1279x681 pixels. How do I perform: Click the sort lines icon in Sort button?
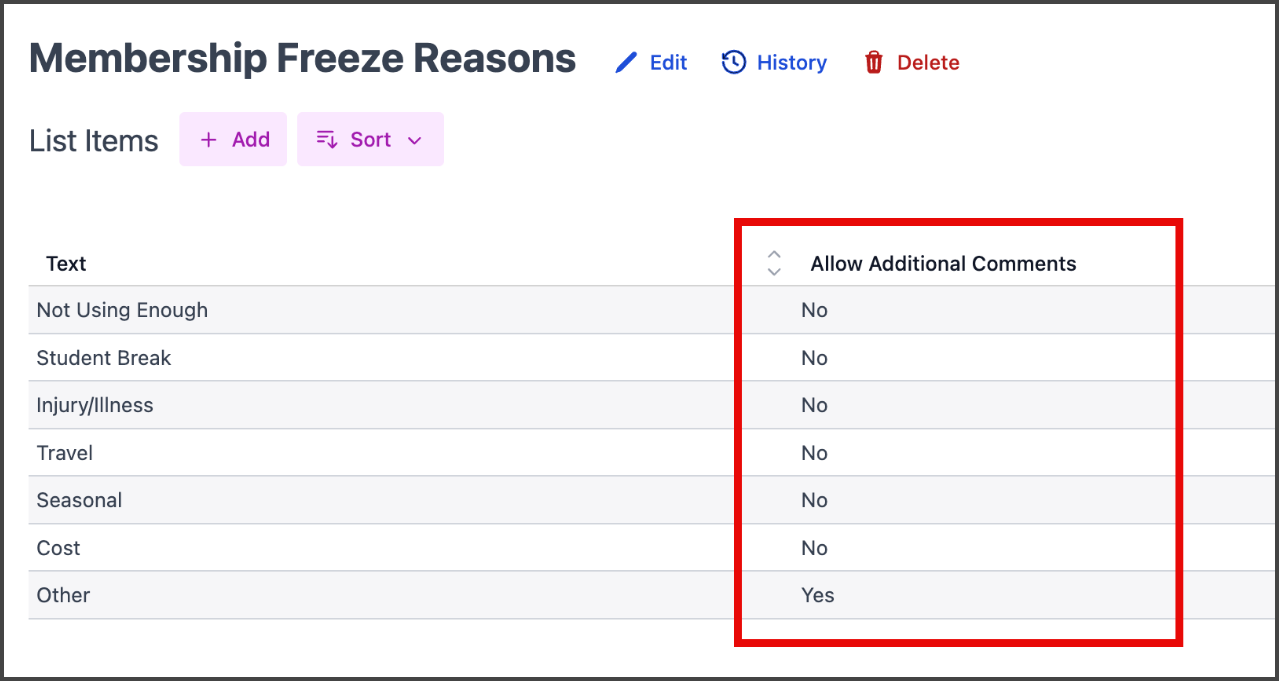tap(326, 140)
